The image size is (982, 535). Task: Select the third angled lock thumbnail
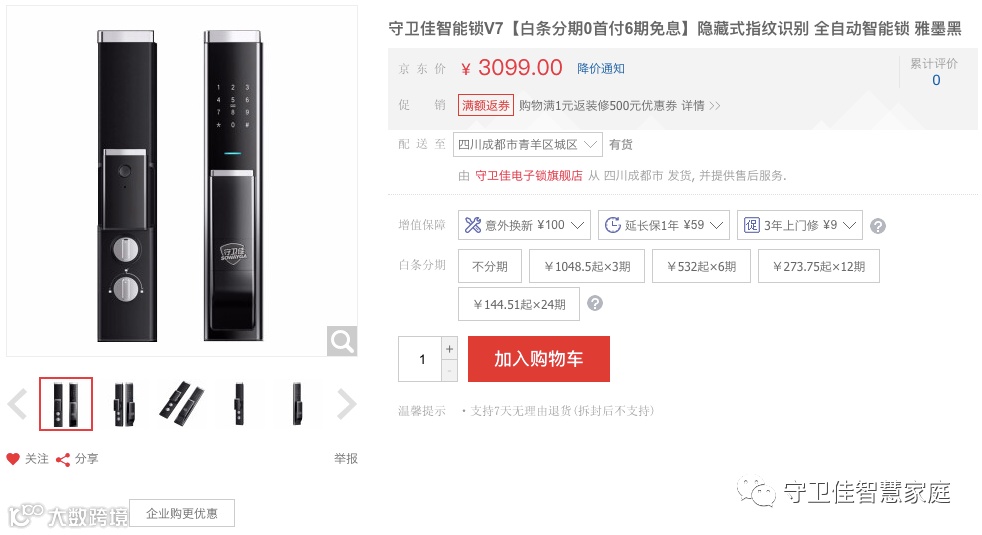(182, 403)
